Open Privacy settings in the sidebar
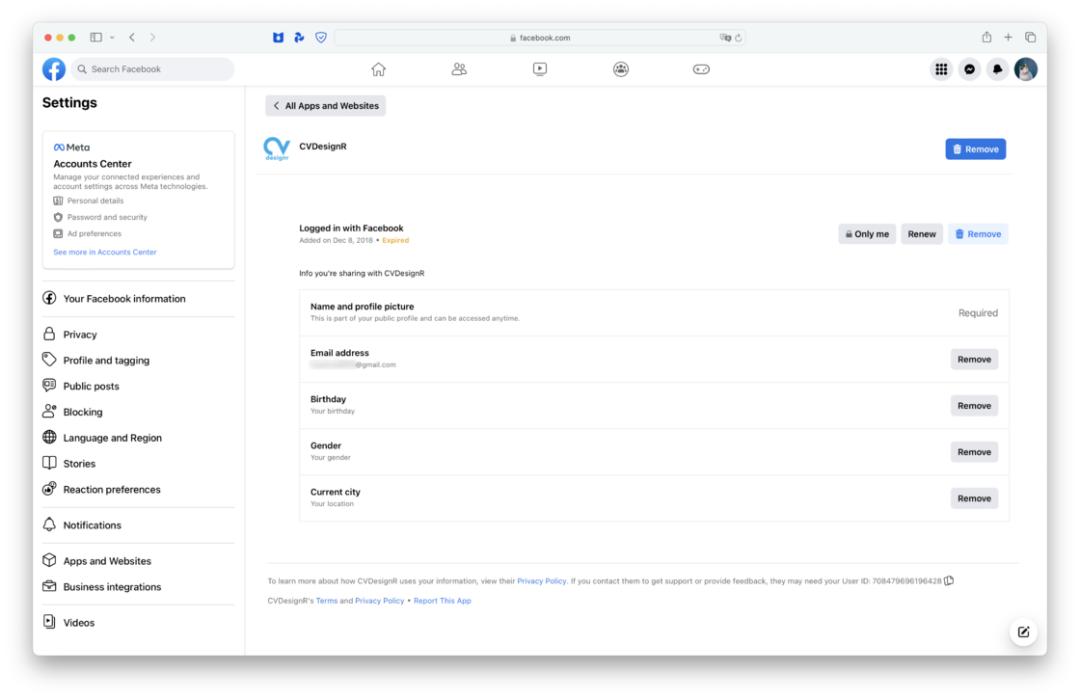The image size is (1080, 699). click(x=80, y=335)
